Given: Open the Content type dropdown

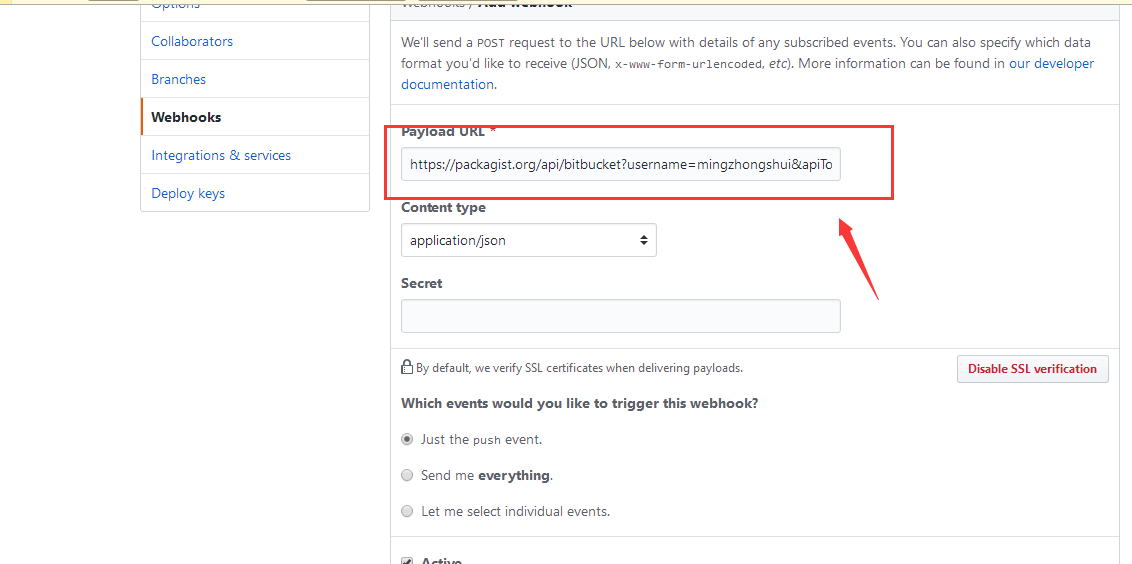Looking at the screenshot, I should coord(528,240).
